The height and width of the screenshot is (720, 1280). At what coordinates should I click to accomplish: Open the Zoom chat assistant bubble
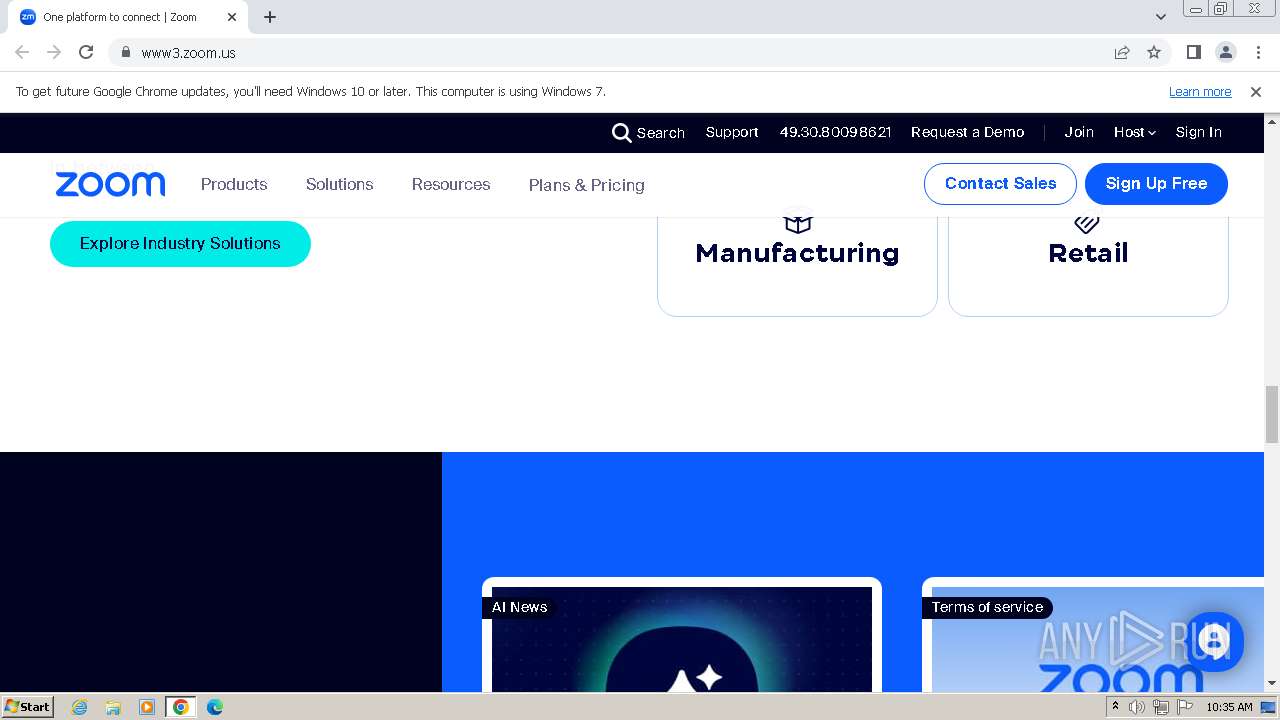tap(1214, 641)
